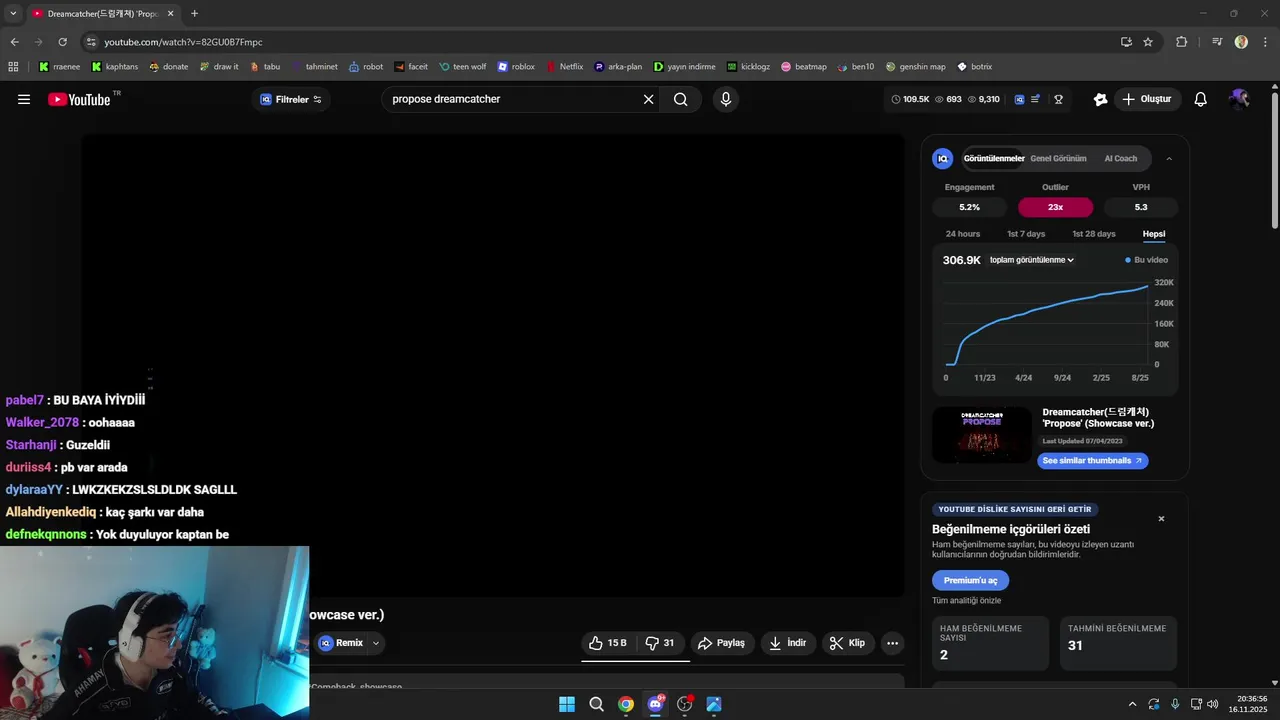This screenshot has width=1280, height=720.
Task: Dislike the video (31)
Action: (x=660, y=643)
